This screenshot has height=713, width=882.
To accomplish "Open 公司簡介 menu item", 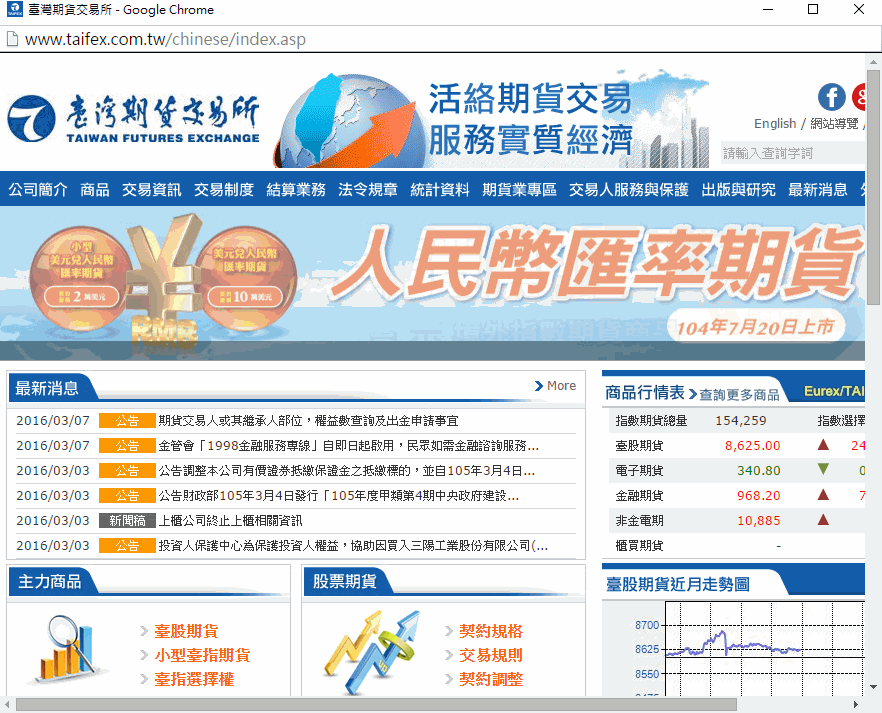I will click(38, 190).
